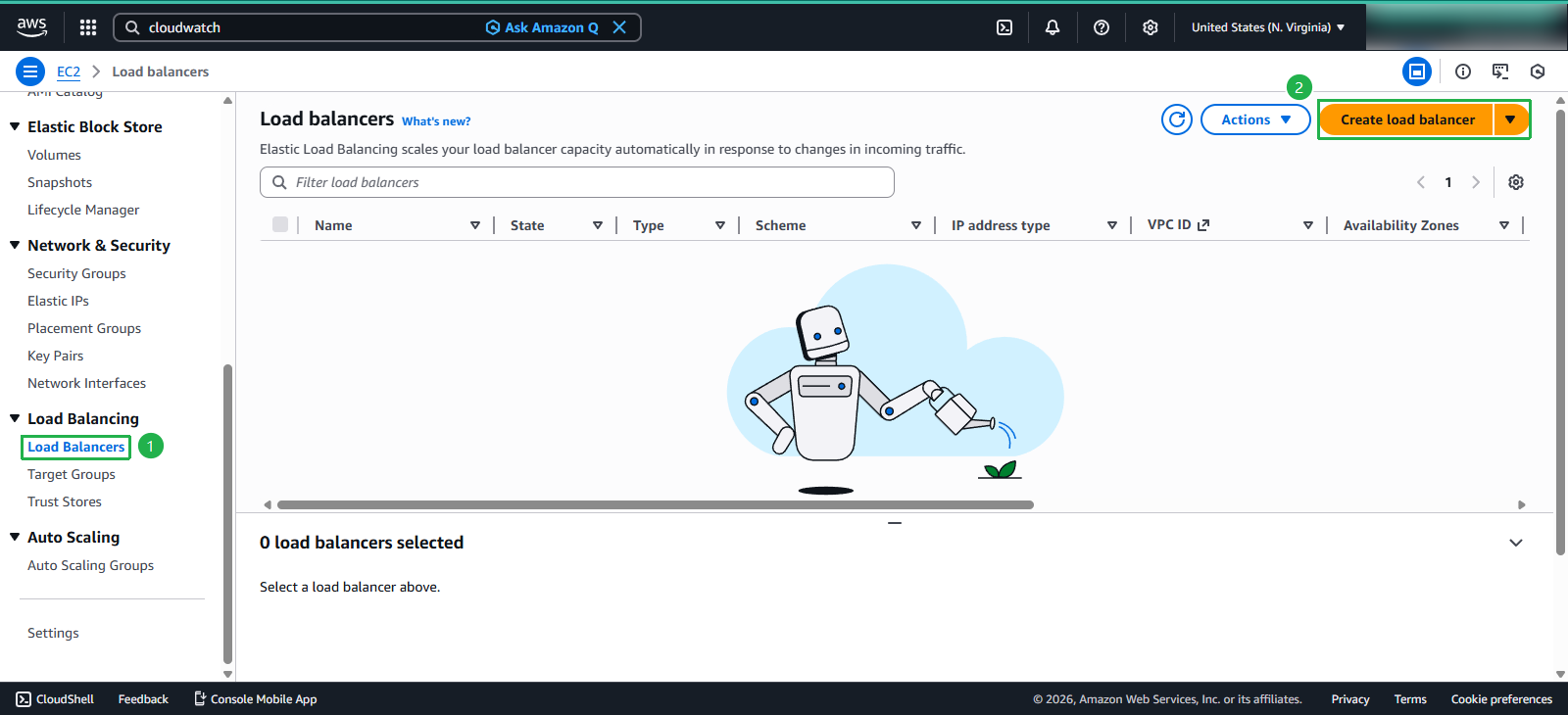1568x715 pixels.
Task: Toggle the side navigation hamburger menu
Action: click(x=30, y=71)
